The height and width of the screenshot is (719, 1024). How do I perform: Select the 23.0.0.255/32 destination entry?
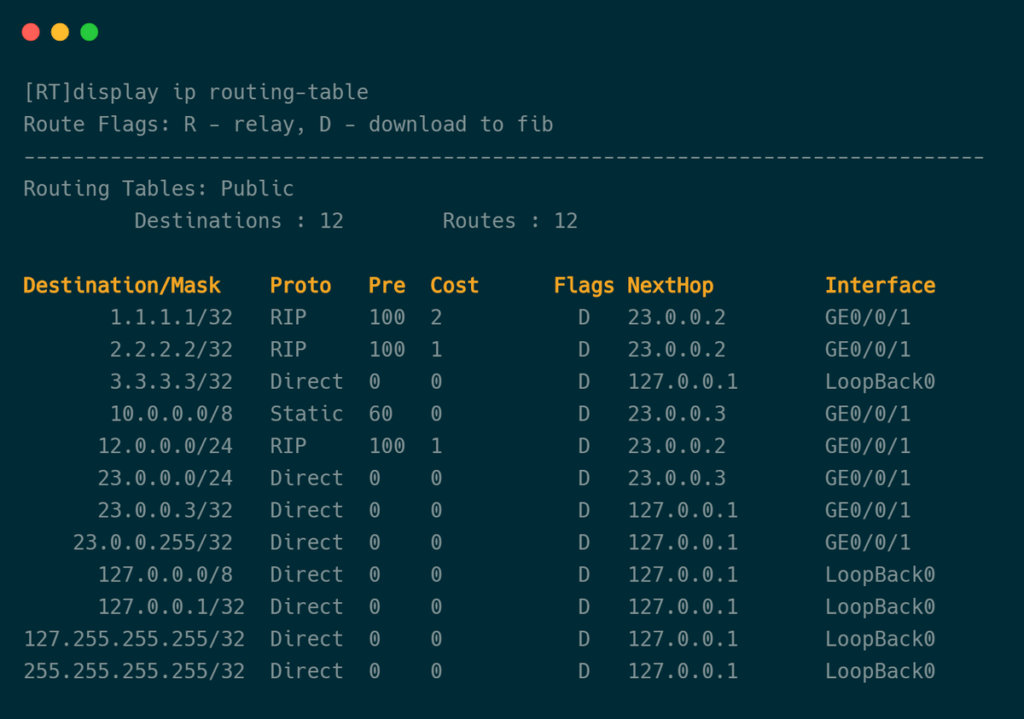coord(153,542)
